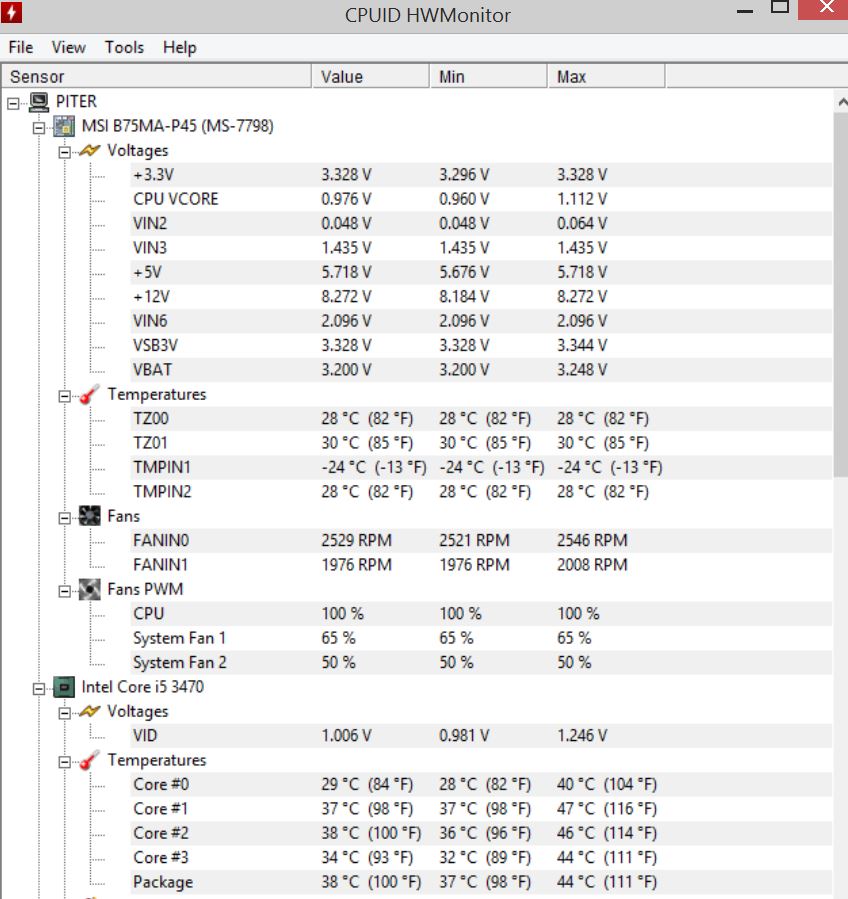
Task: Click the Fans category fan icon
Action: (89, 516)
